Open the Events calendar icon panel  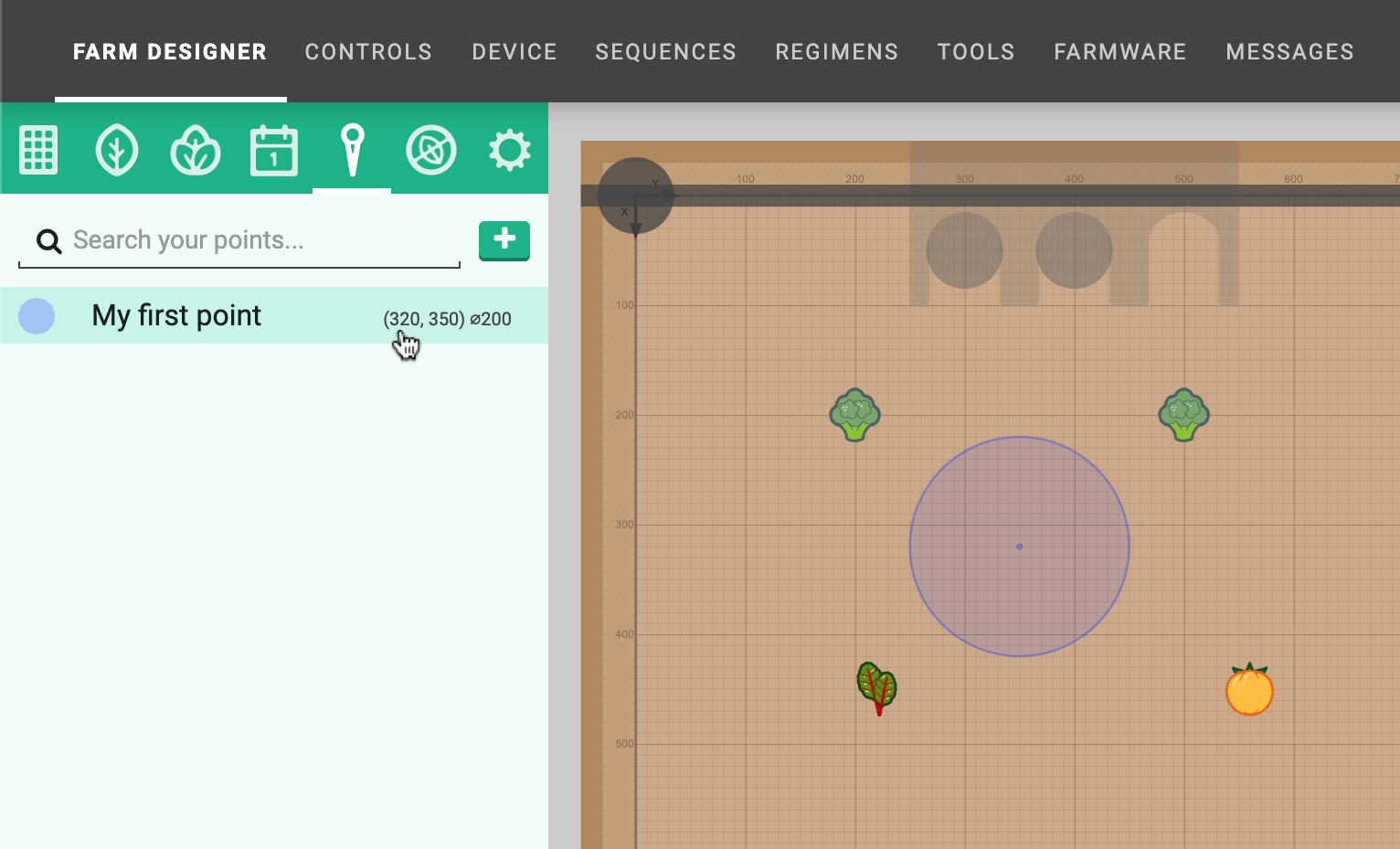(x=274, y=150)
